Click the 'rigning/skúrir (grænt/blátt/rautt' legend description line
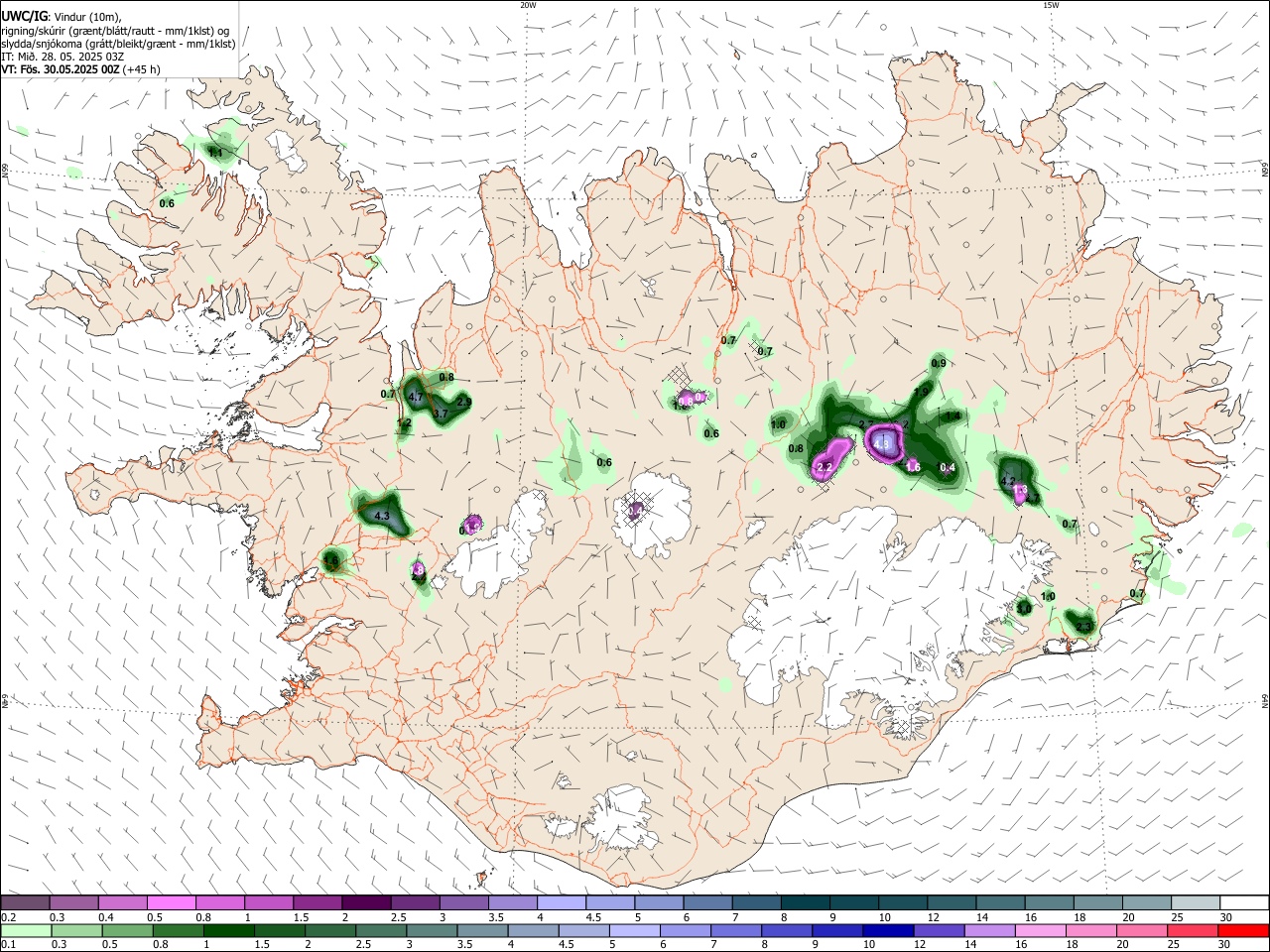Image resolution: width=1270 pixels, height=952 pixels. click(x=115, y=30)
